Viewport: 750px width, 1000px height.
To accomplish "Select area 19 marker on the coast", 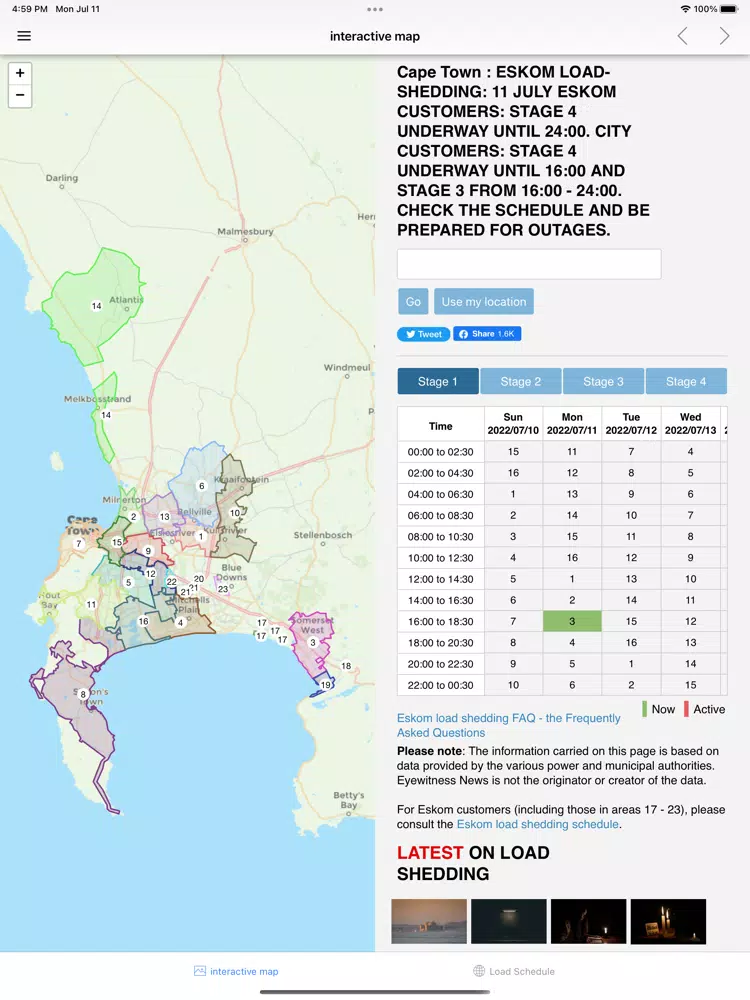I will (x=325, y=685).
